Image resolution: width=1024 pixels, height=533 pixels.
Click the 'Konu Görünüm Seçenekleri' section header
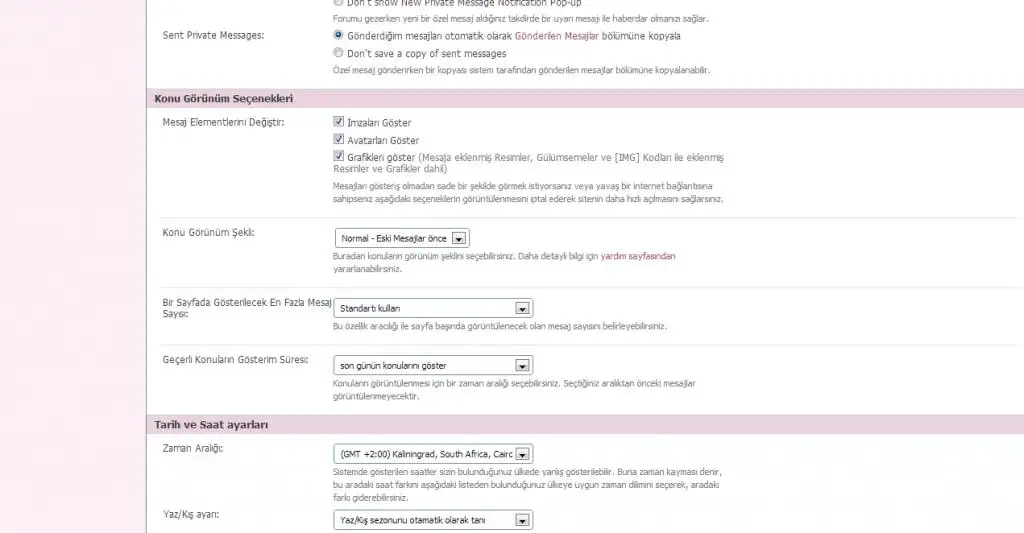(223, 98)
